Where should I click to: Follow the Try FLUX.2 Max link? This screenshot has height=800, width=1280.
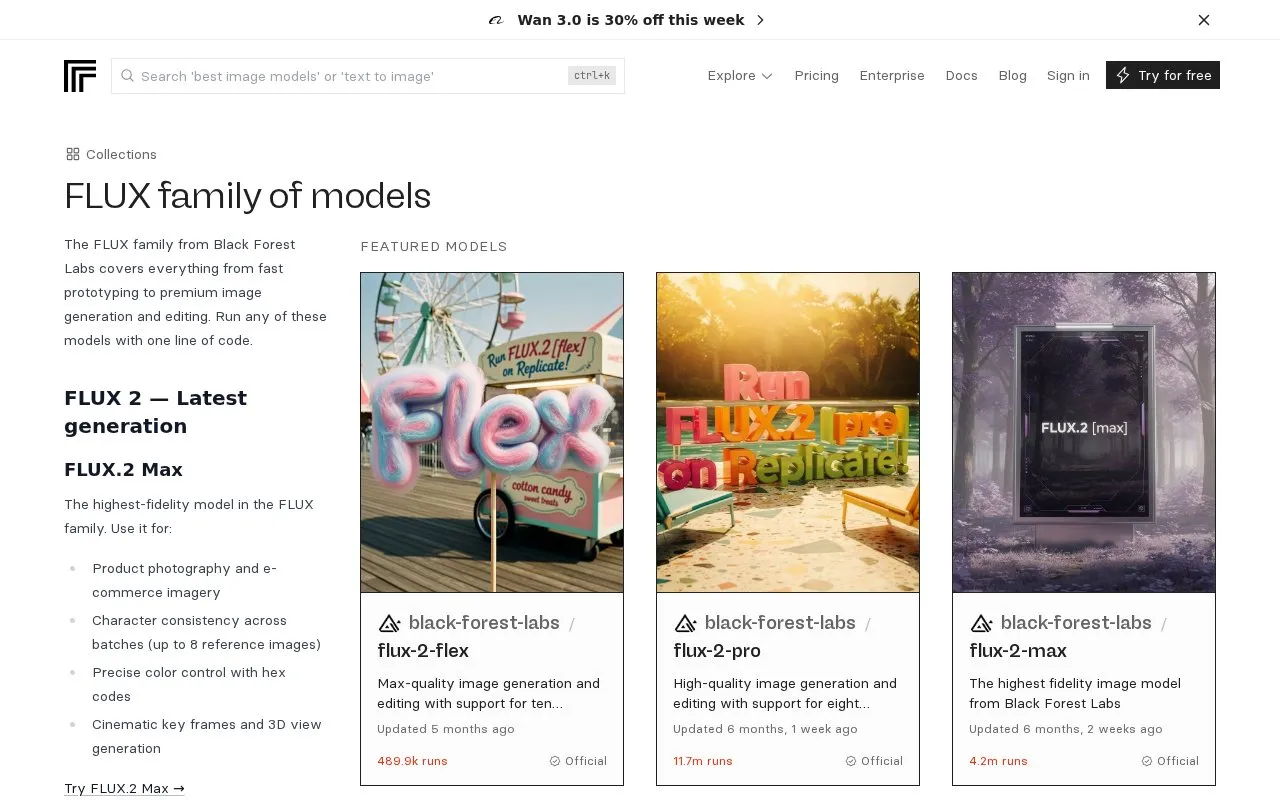tap(124, 788)
